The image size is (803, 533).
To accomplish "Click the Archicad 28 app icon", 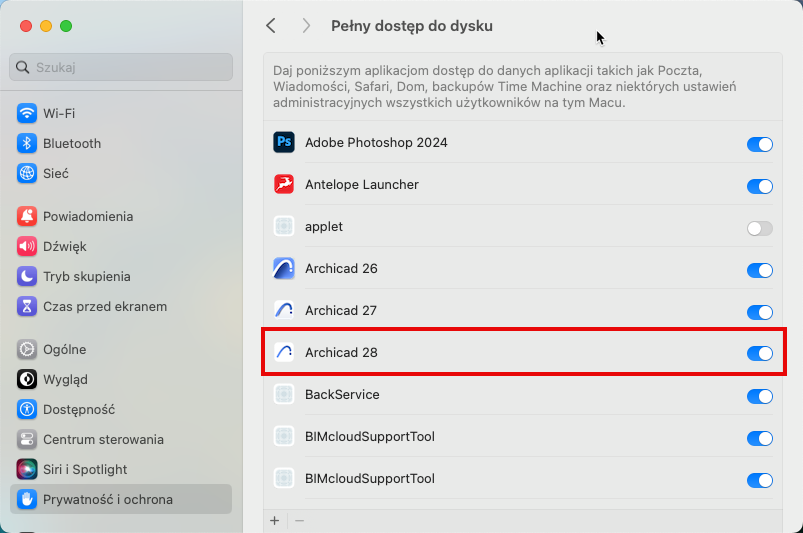I will 284,352.
